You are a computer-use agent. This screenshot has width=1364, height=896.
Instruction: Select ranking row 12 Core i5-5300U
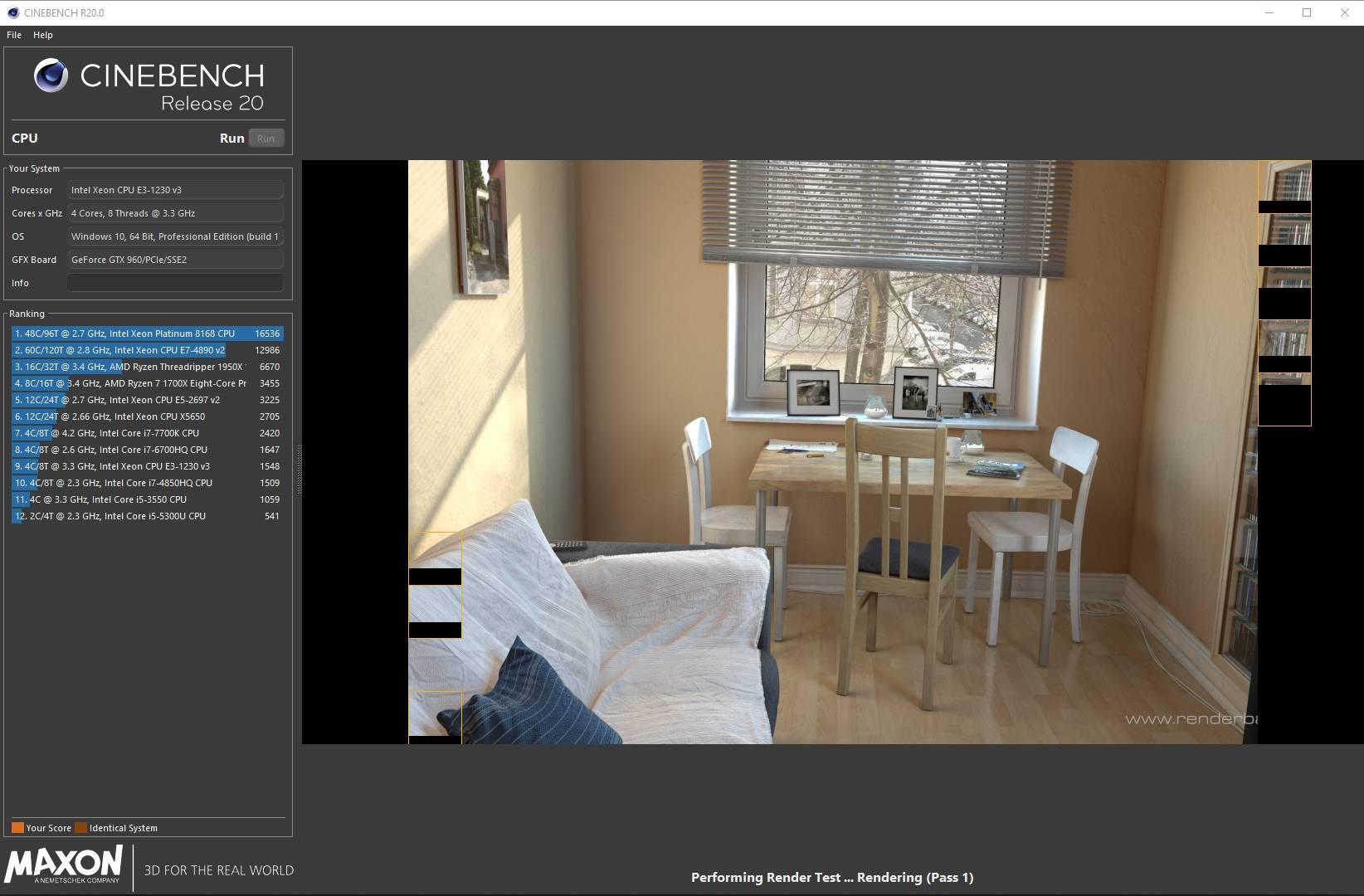click(x=148, y=516)
